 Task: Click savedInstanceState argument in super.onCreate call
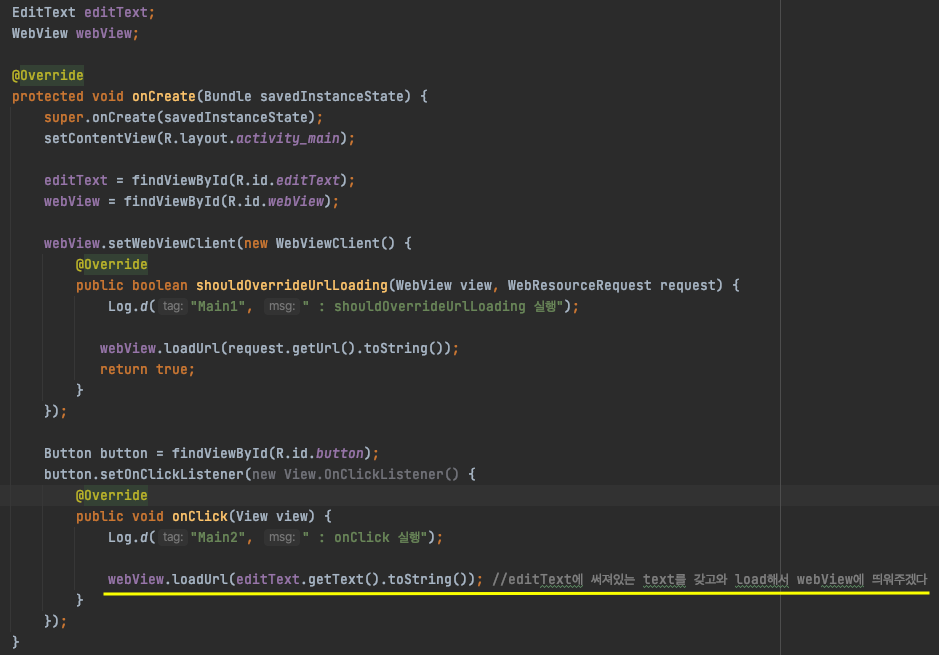tap(235, 117)
